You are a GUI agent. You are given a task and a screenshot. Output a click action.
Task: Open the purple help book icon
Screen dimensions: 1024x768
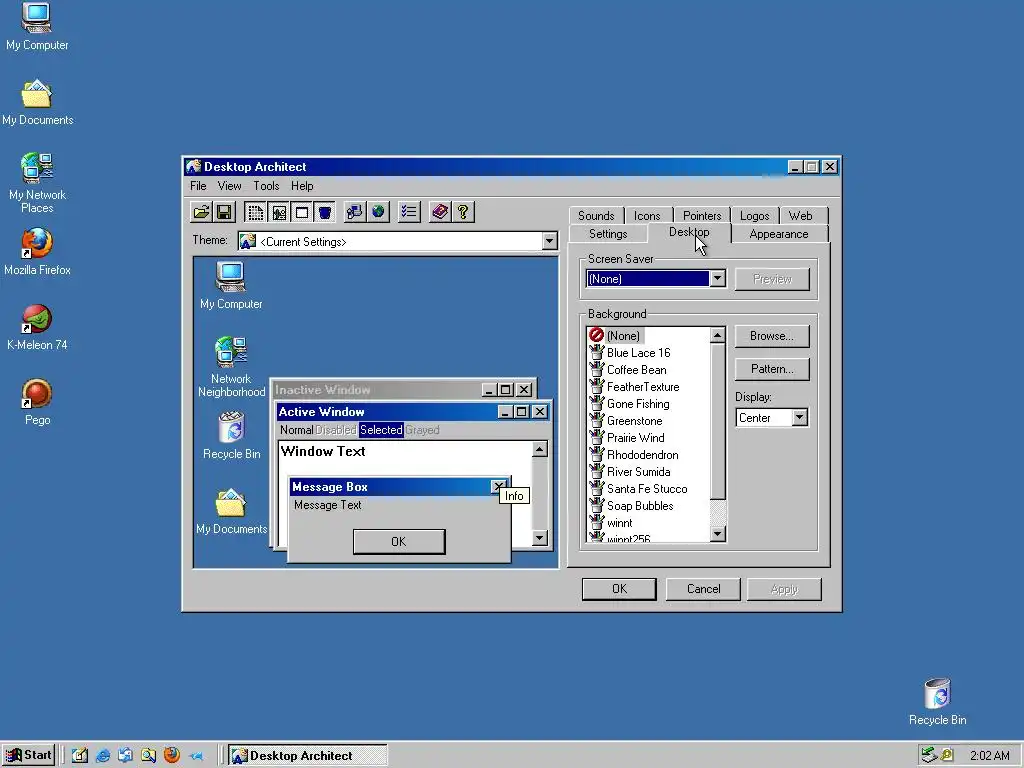[440, 212]
